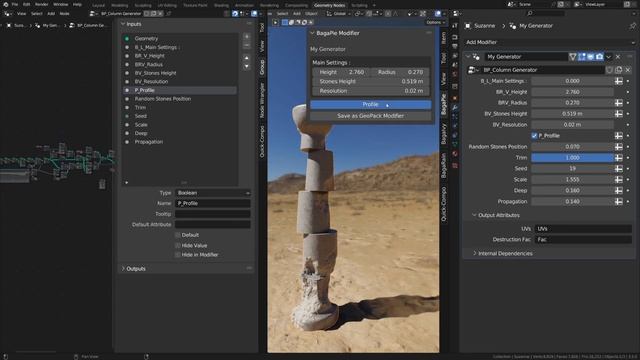Click Save as GeoPack Modifier button
The image size is (640, 360).
click(x=371, y=116)
